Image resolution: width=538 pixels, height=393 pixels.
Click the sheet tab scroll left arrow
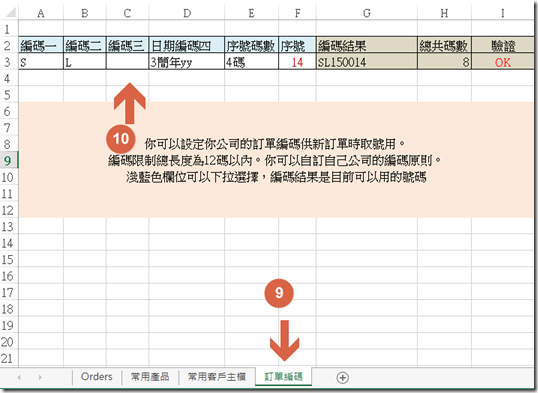19,377
